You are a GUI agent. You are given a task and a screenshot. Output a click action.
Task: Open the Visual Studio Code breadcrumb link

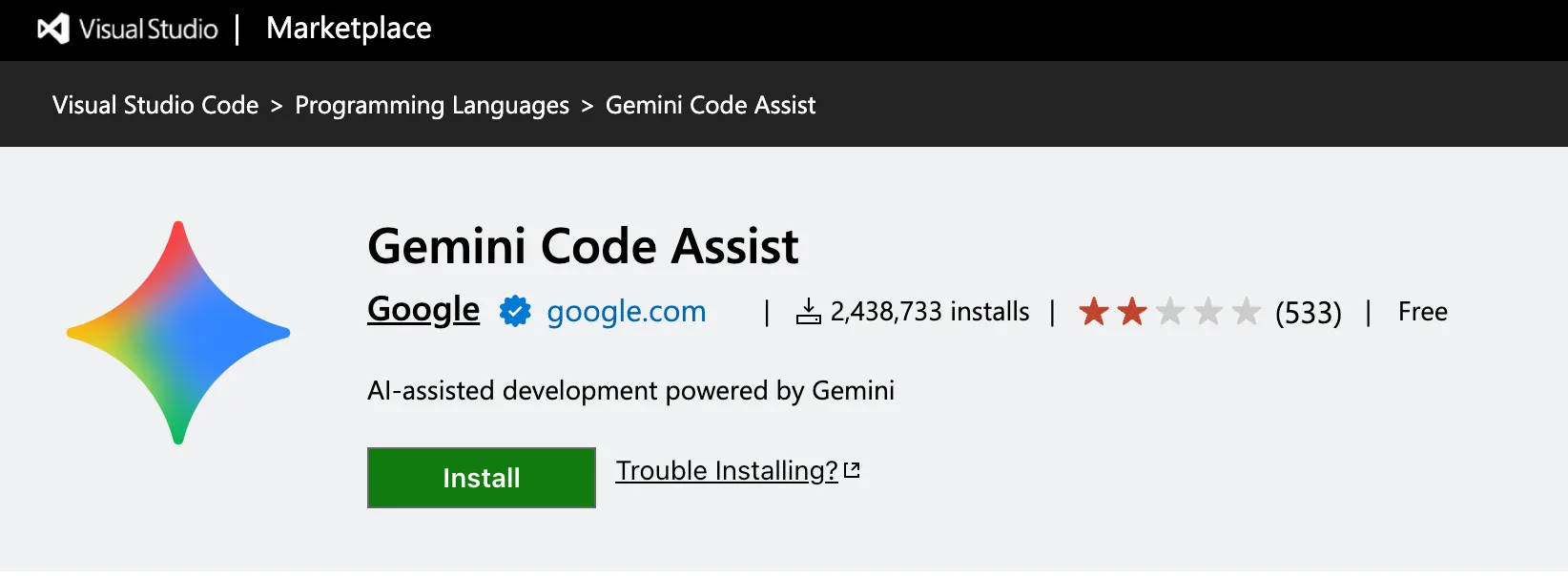(x=155, y=105)
